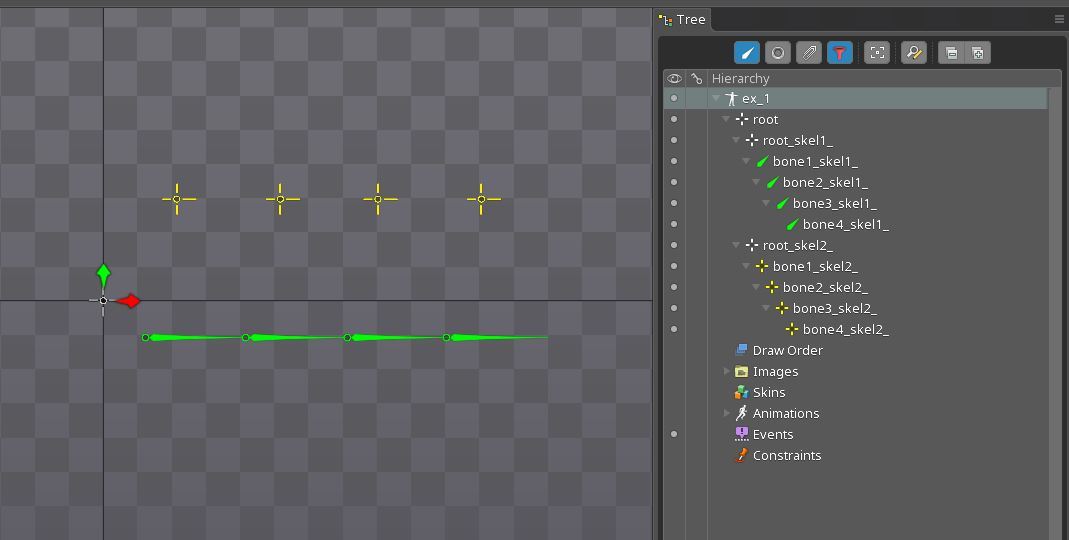Switch to the Tree tab

683,20
